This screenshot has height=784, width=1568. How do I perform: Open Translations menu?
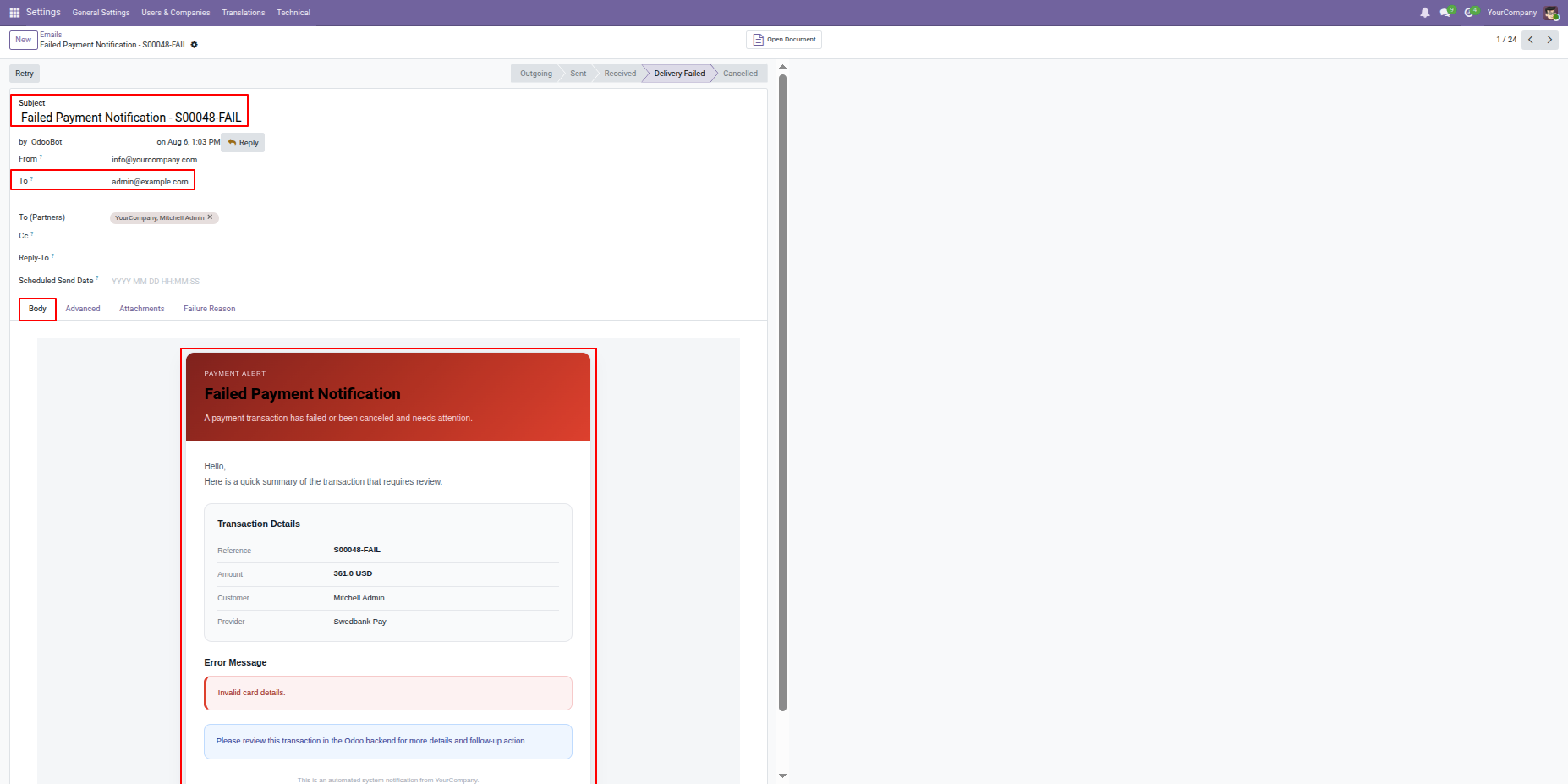coord(244,13)
